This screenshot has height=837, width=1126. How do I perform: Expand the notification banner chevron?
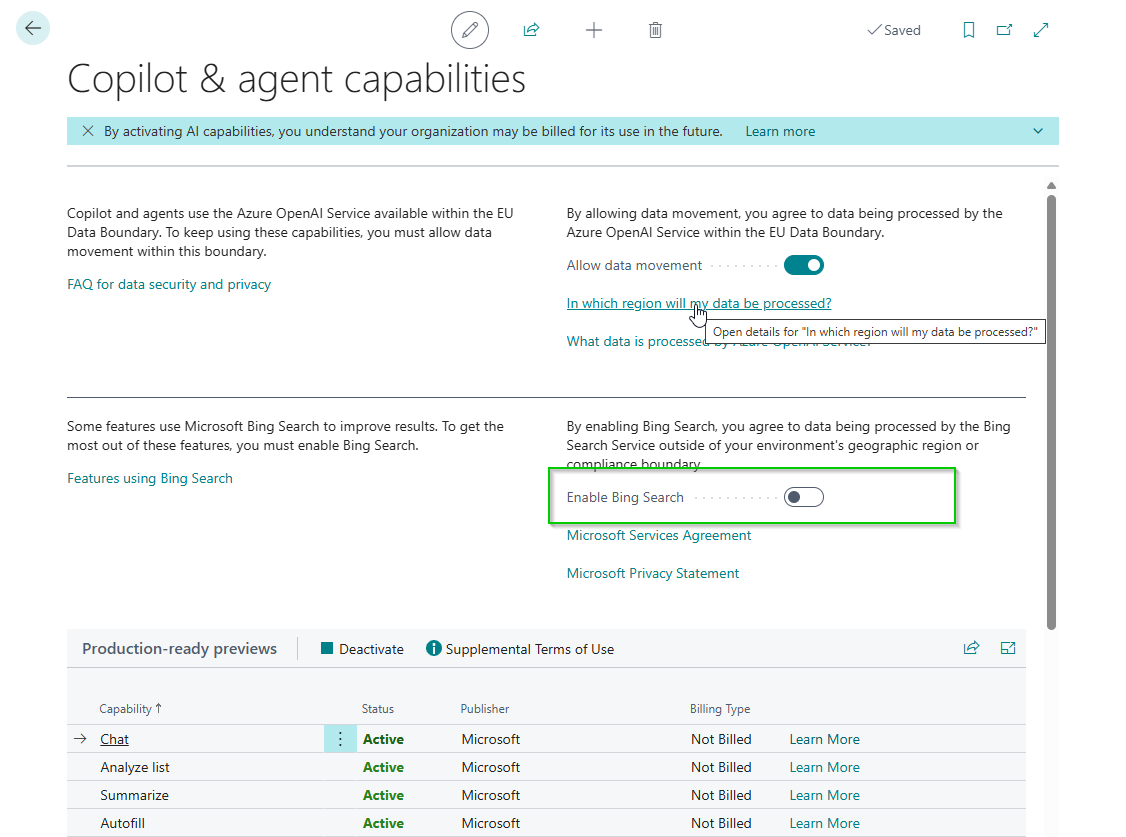tap(1038, 131)
